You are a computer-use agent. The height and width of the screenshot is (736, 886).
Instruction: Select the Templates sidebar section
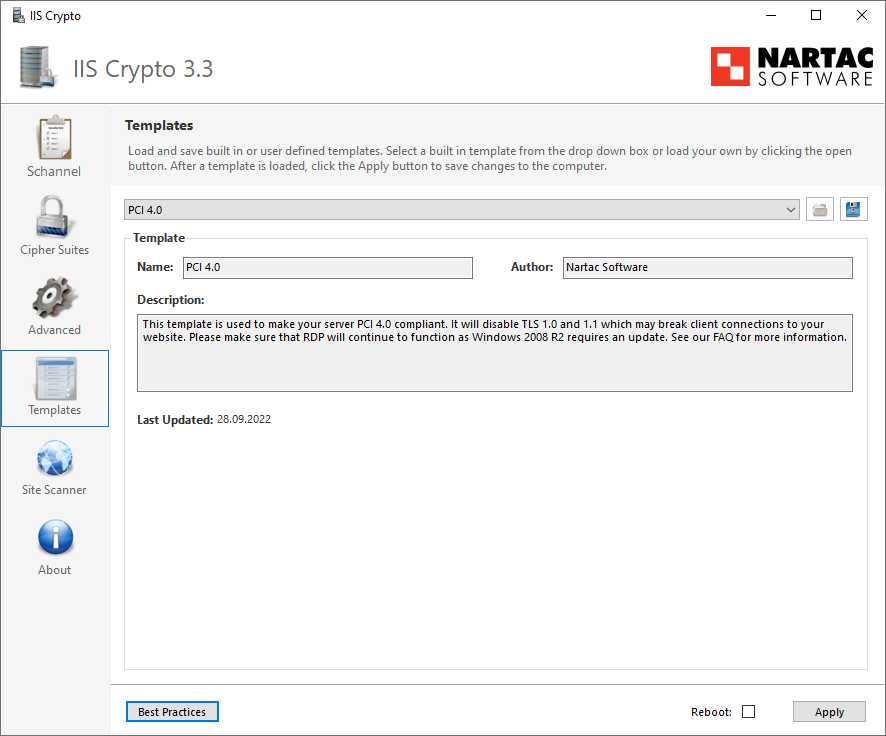[x=55, y=388]
